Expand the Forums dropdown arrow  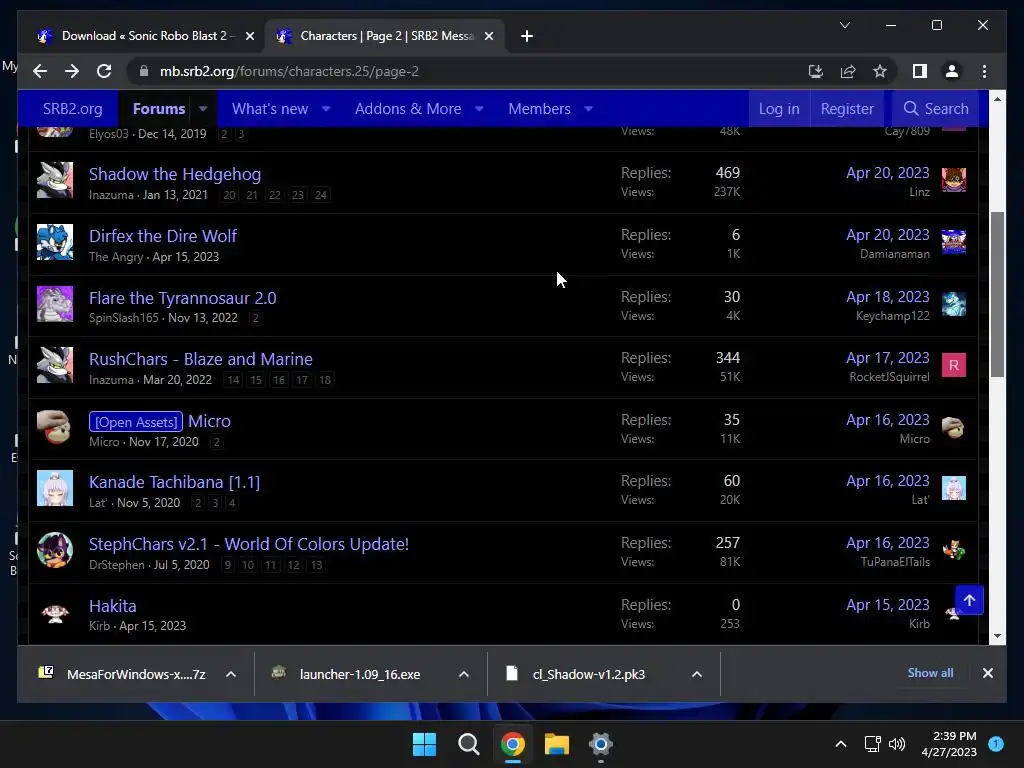point(203,109)
